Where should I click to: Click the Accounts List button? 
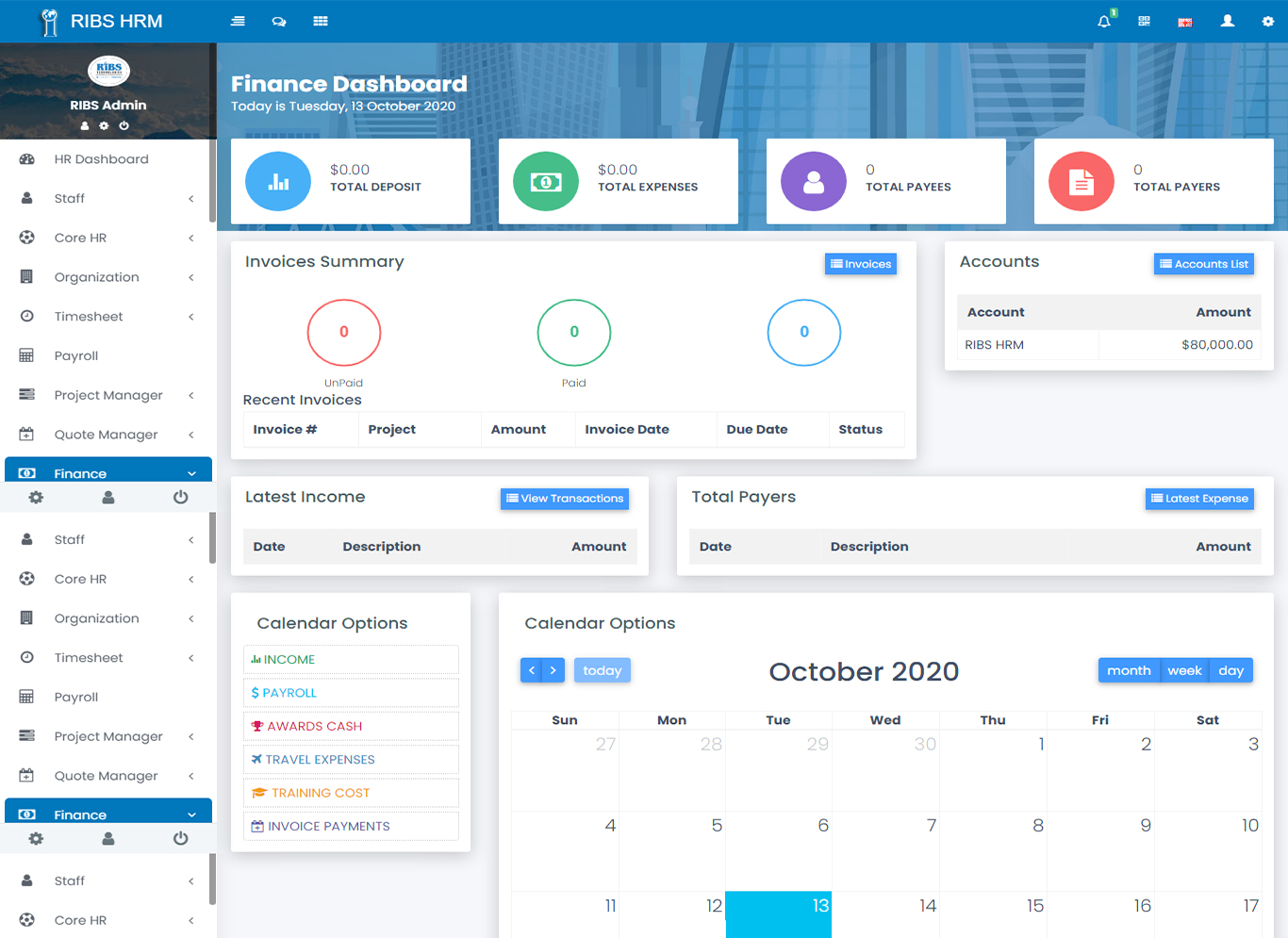coord(1203,264)
